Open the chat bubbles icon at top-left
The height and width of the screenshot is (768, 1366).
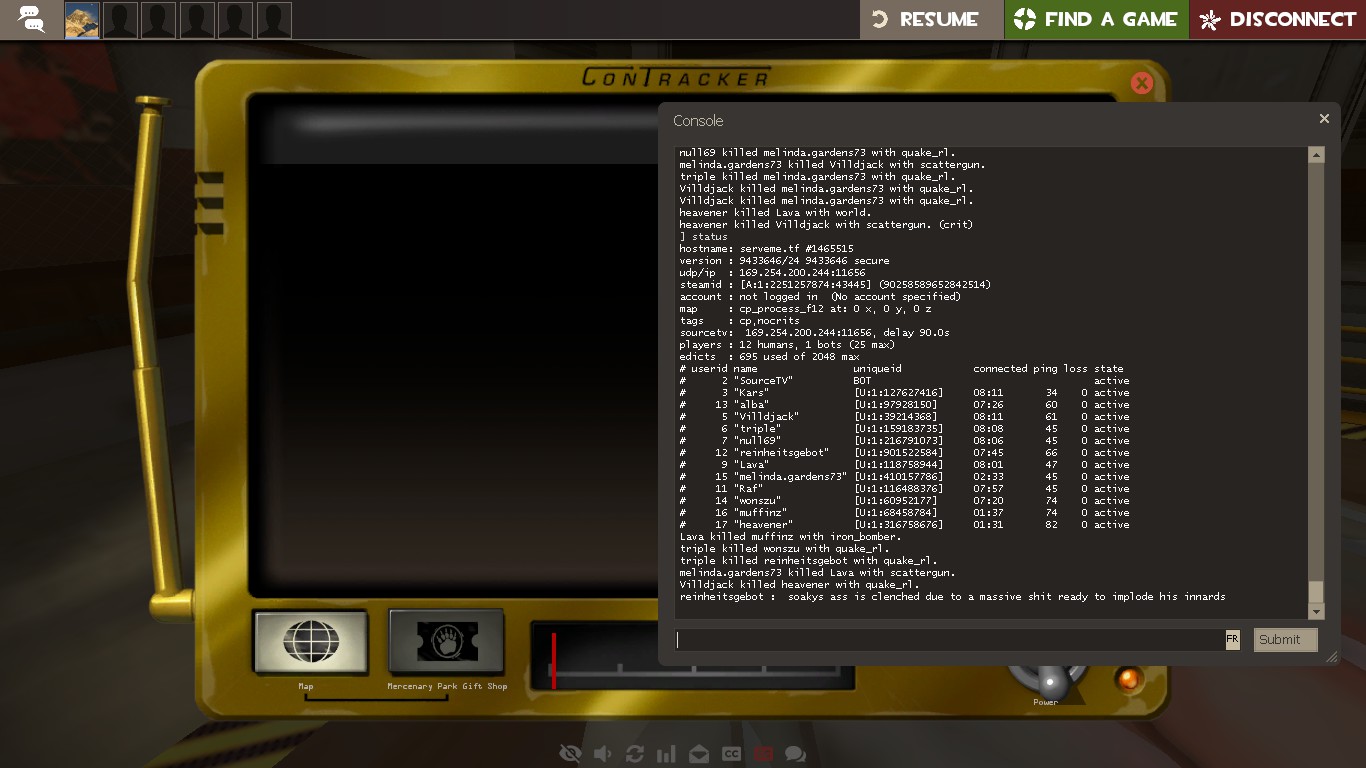pyautogui.click(x=31, y=19)
